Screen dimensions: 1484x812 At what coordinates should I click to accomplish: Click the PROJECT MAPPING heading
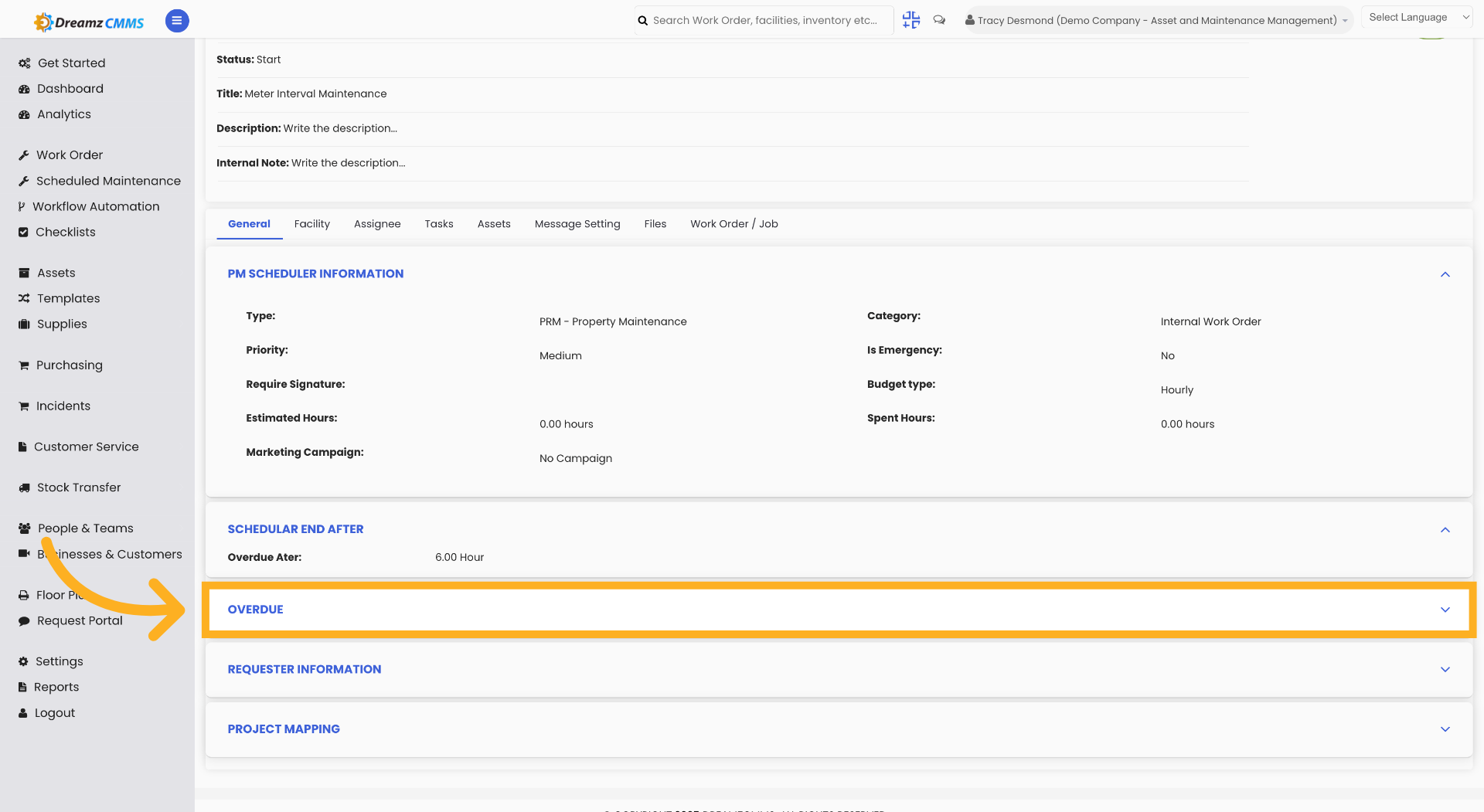(x=284, y=729)
